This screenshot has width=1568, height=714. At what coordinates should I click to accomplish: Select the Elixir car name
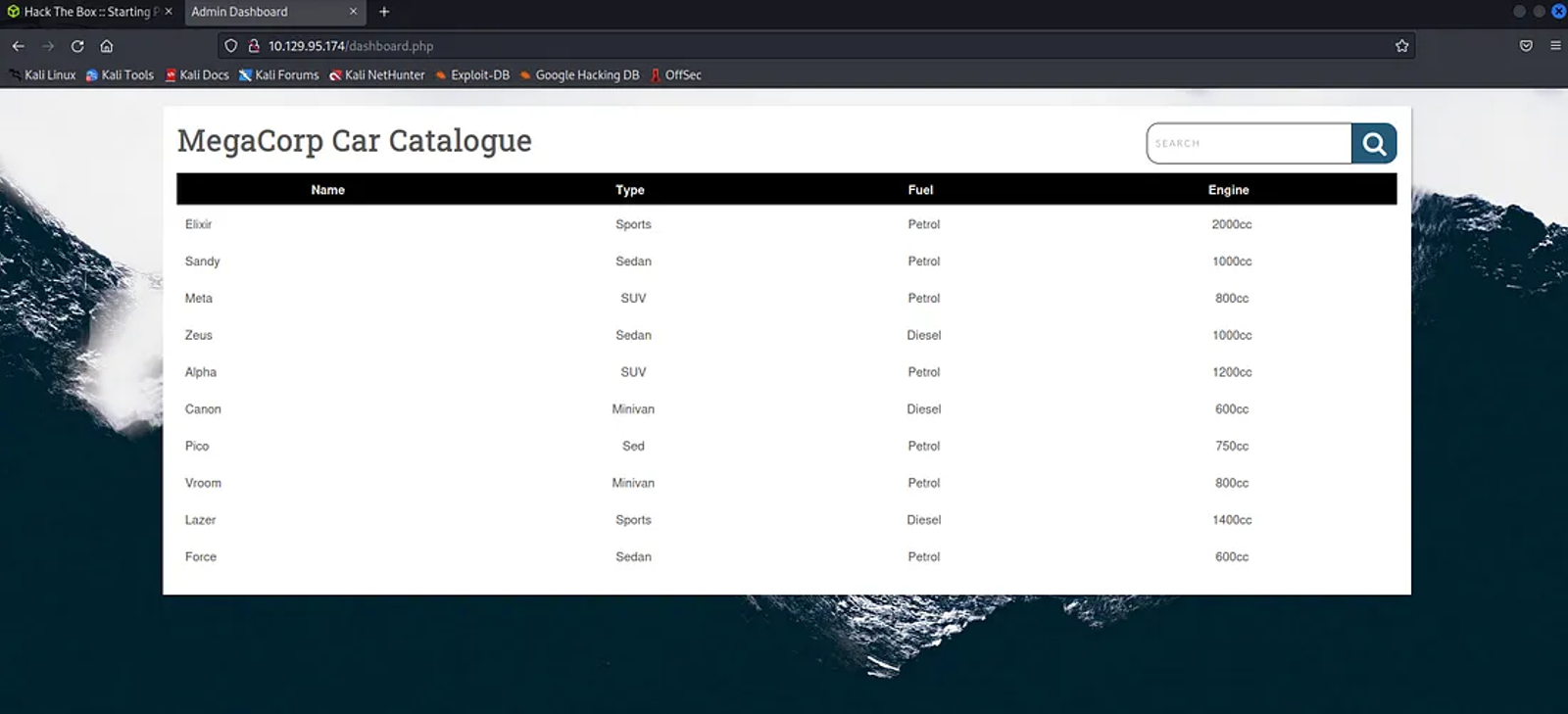(198, 224)
